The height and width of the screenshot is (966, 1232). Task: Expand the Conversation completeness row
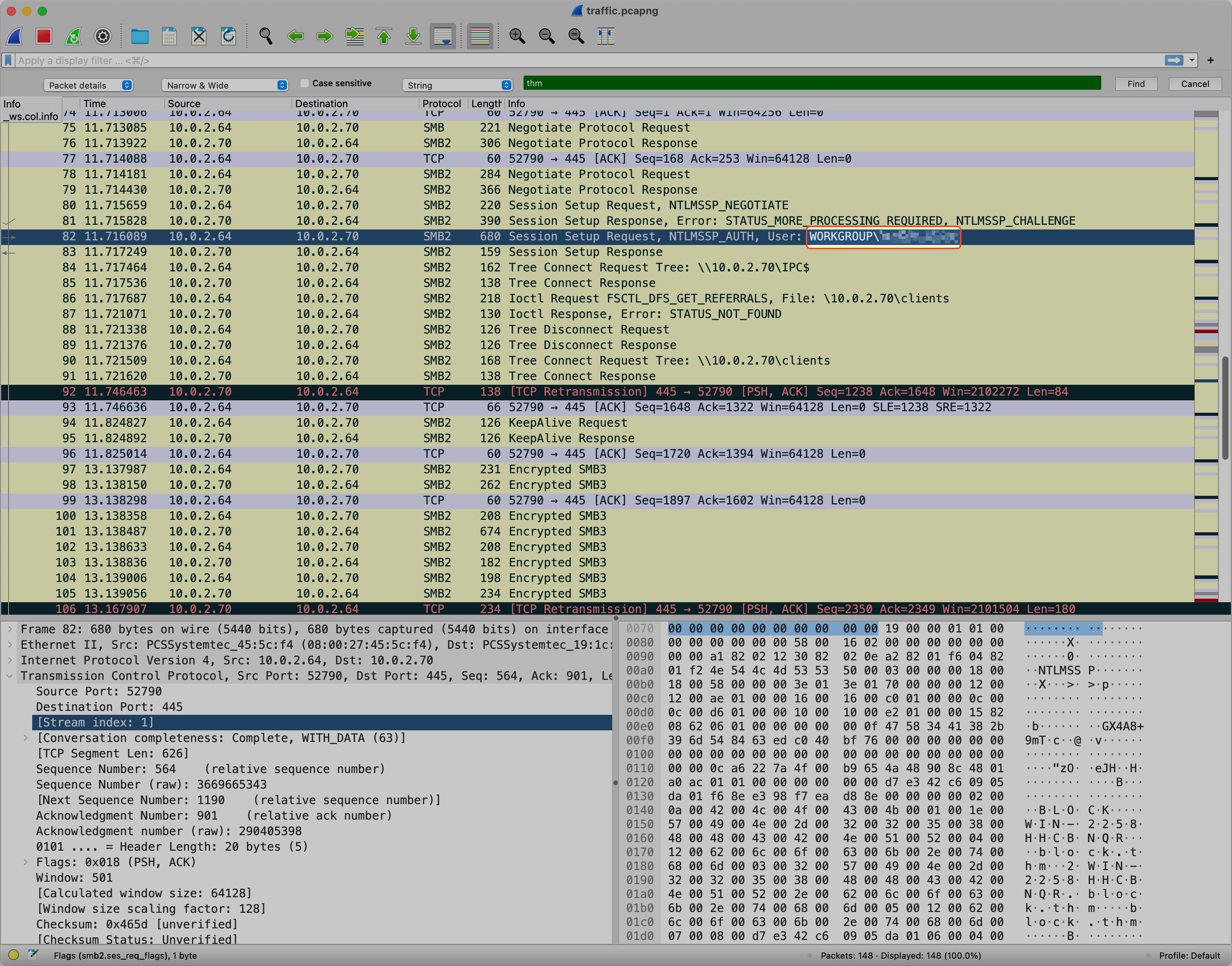tap(26, 738)
